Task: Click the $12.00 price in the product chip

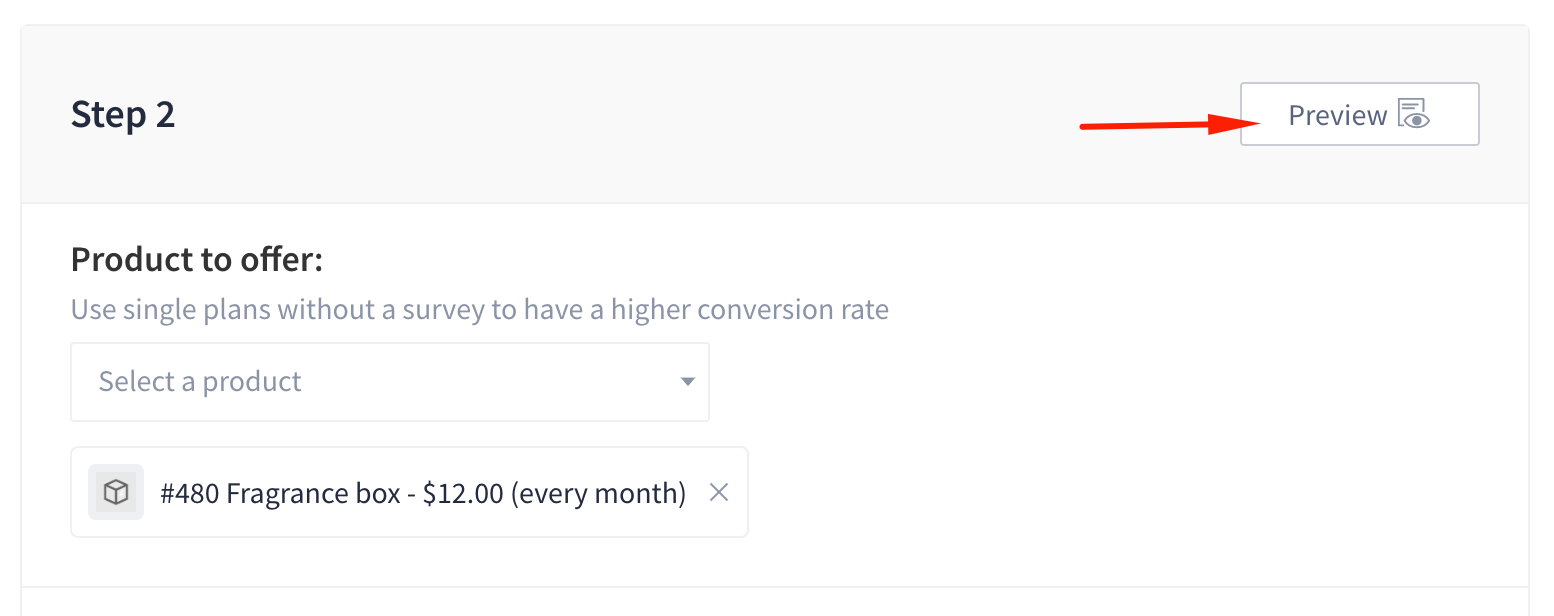Action: [463, 493]
